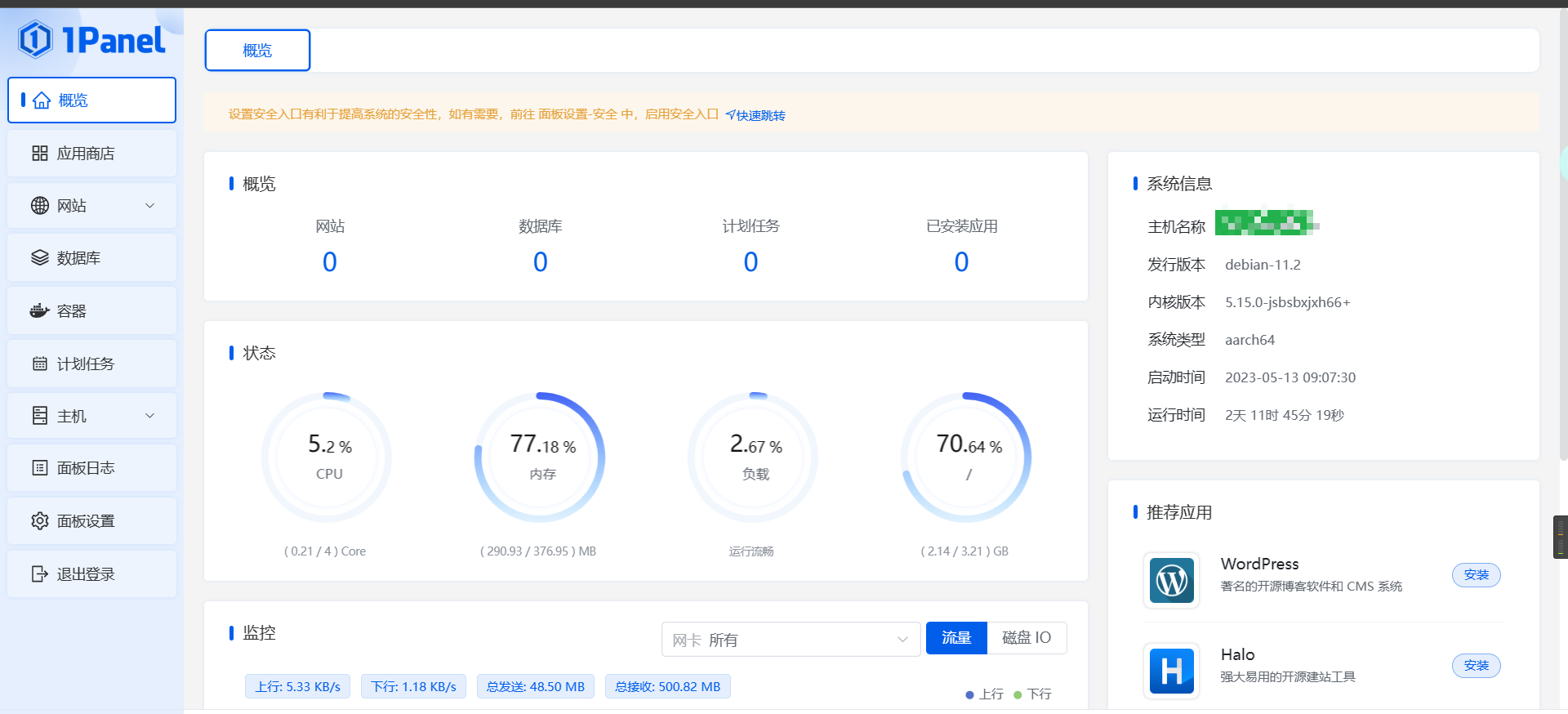Screen dimensions: 1568x714
Task: Open 数据库 in the sidebar
Action: [x=92, y=258]
